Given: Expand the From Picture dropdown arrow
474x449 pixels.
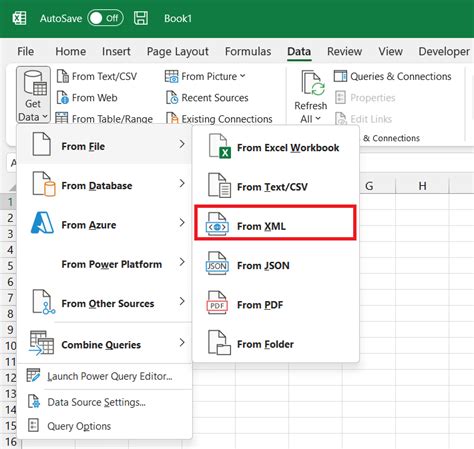Looking at the screenshot, I should pyautogui.click(x=243, y=76).
